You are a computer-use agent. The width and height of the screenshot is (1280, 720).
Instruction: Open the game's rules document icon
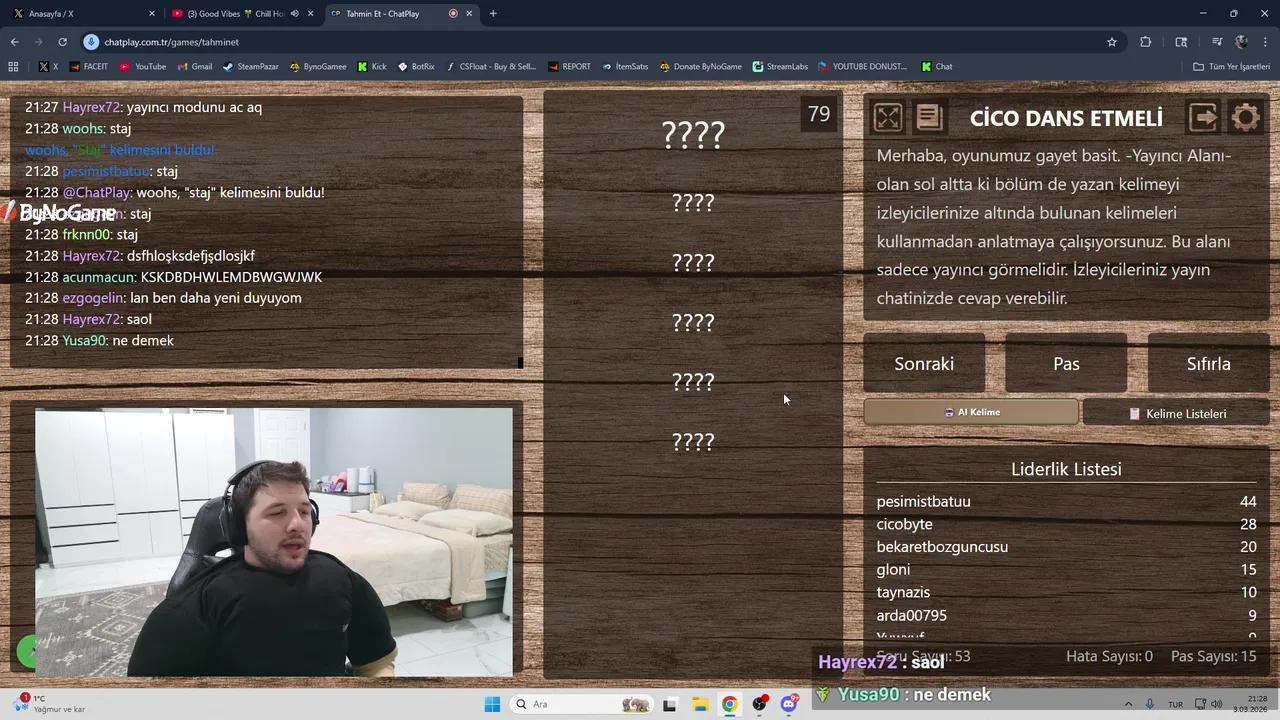[929, 118]
